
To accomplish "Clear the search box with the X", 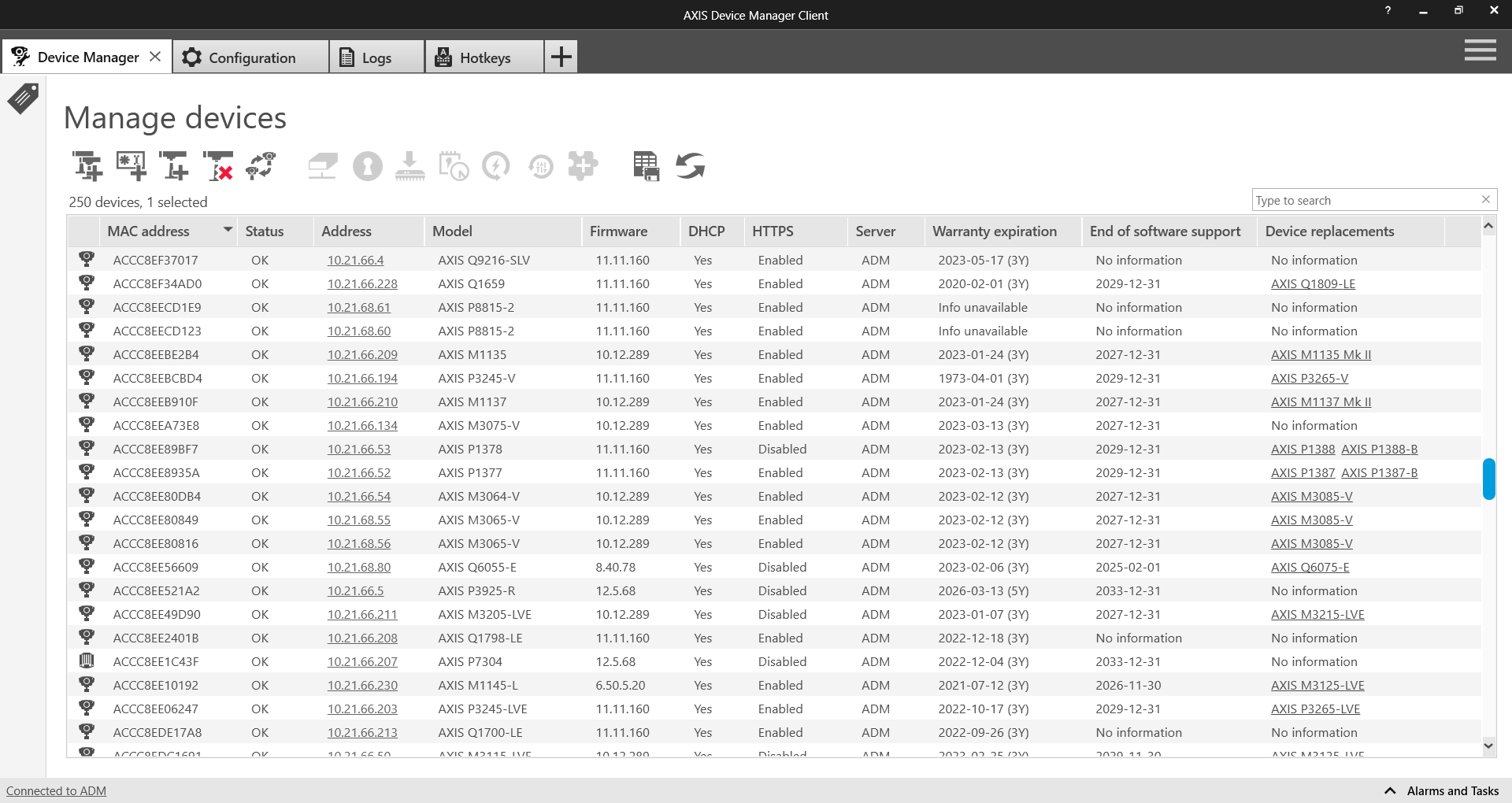I will tap(1486, 199).
